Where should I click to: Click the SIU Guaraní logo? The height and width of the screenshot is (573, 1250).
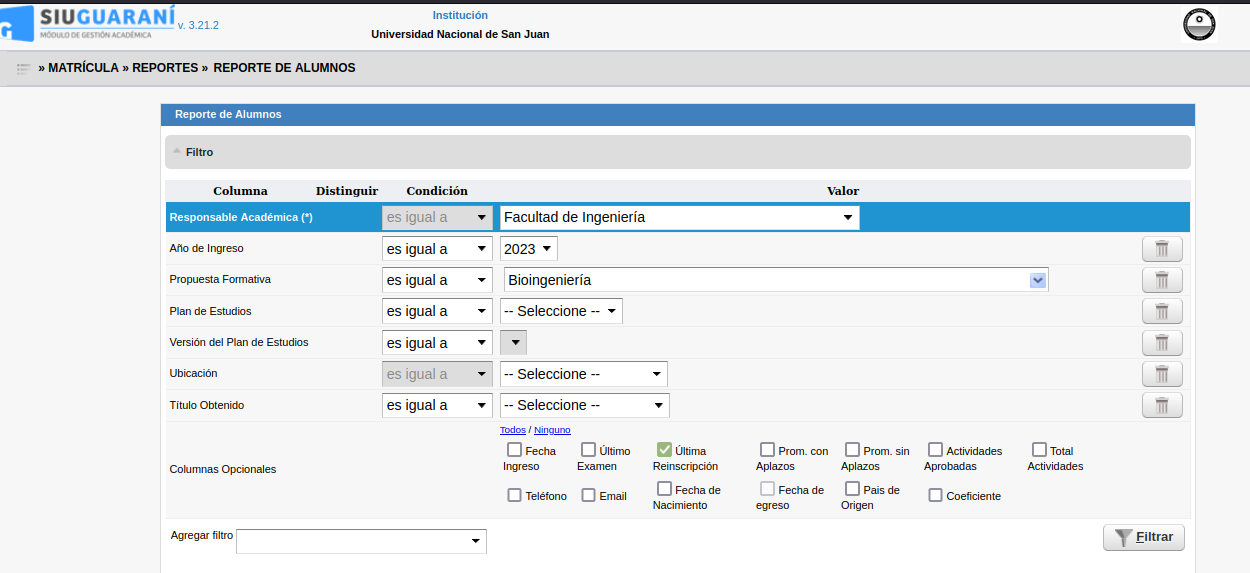[95, 22]
